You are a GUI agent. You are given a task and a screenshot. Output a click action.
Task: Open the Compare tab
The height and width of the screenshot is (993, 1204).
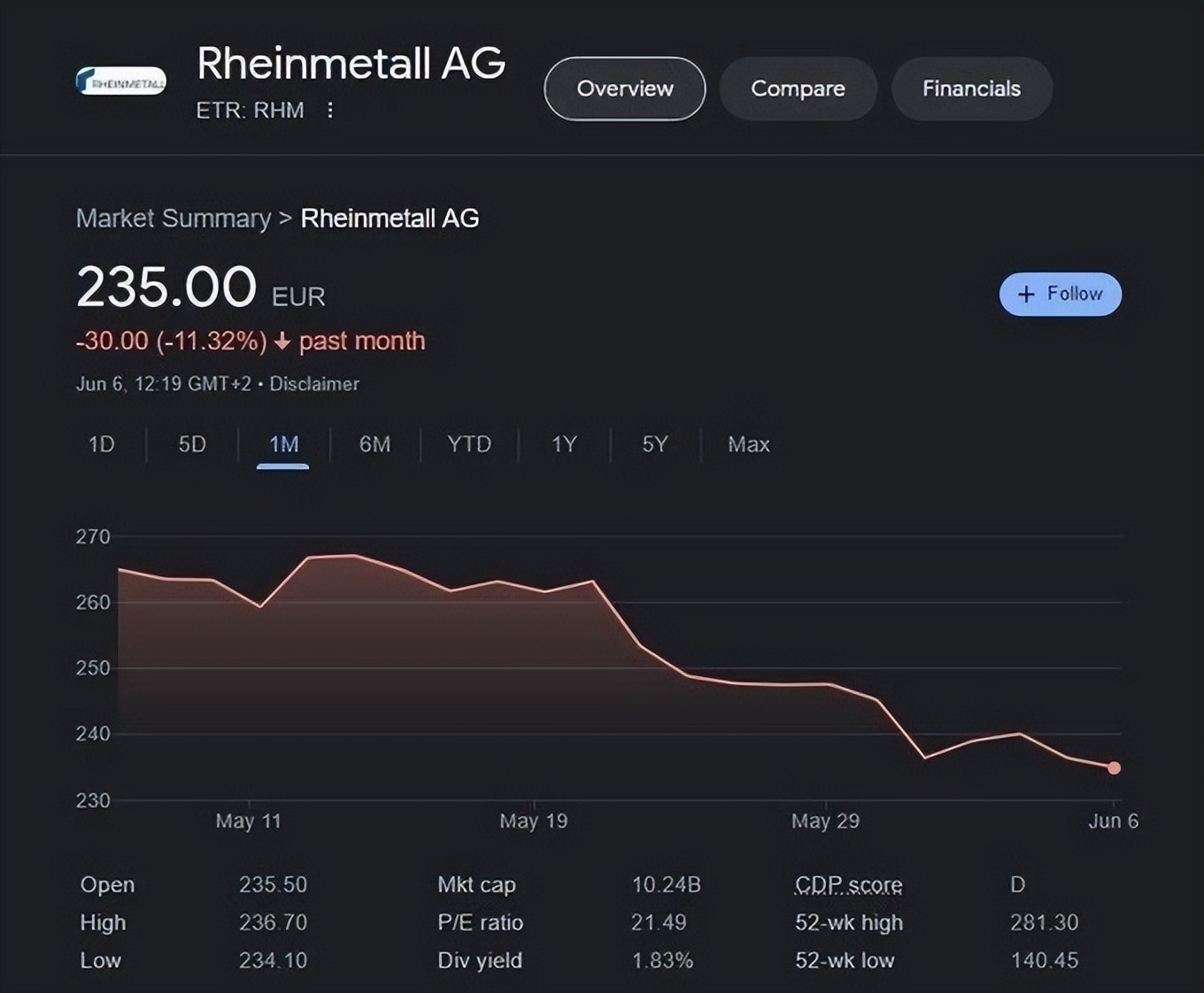click(798, 89)
